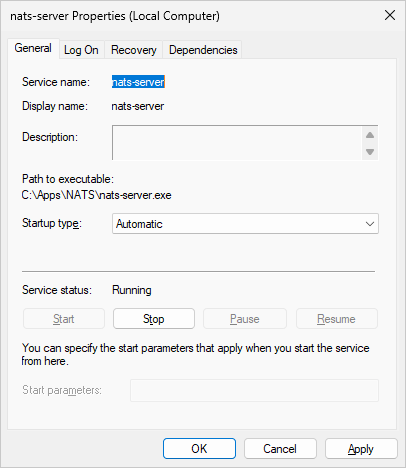Confirm with the OK button
The height and width of the screenshot is (468, 406).
(199, 449)
